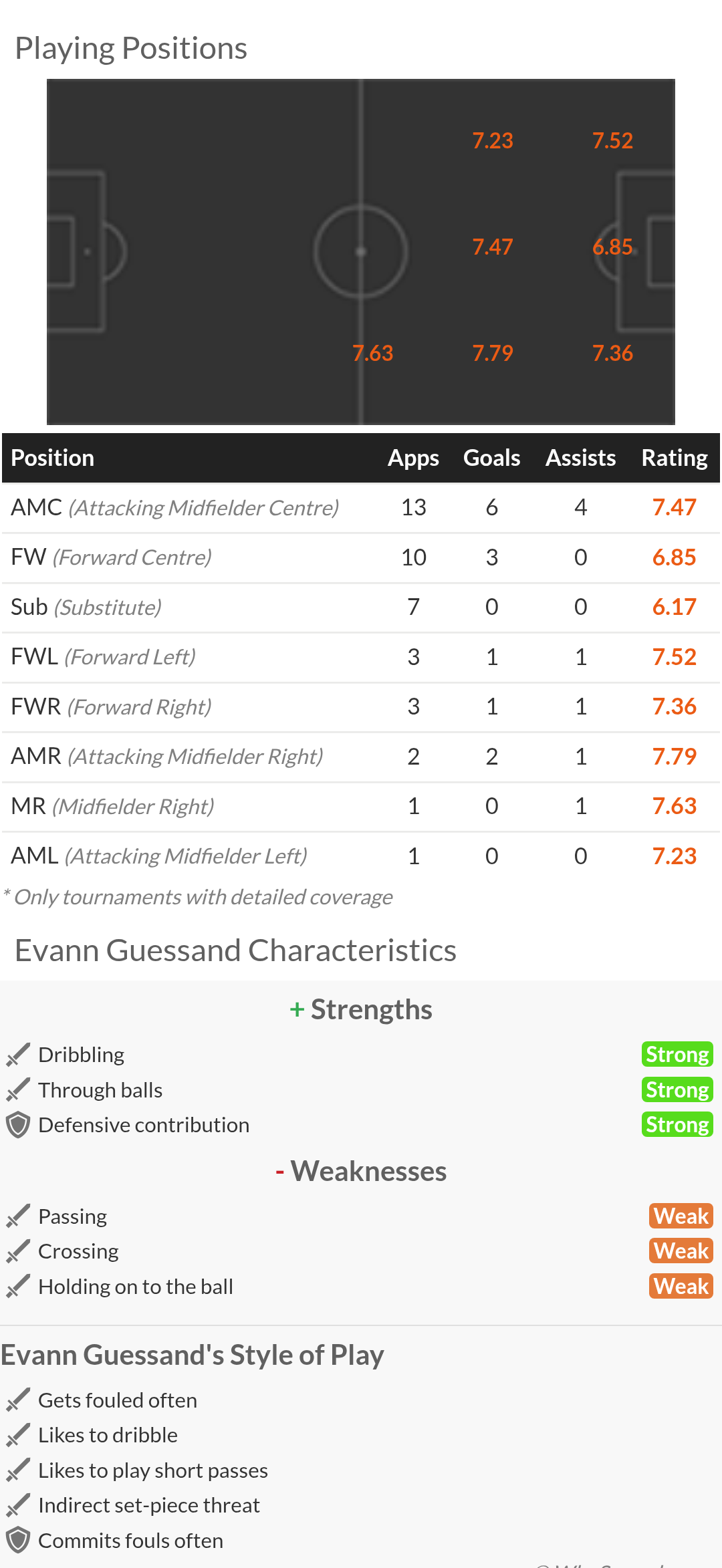
Task: Click the sword icon next to Through balls
Action: [x=18, y=1090]
